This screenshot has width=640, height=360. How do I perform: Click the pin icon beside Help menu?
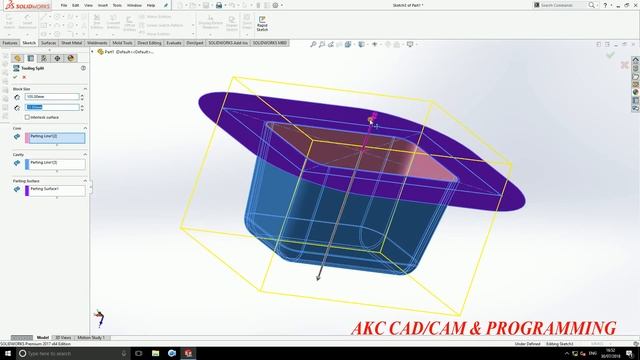click(166, 5)
